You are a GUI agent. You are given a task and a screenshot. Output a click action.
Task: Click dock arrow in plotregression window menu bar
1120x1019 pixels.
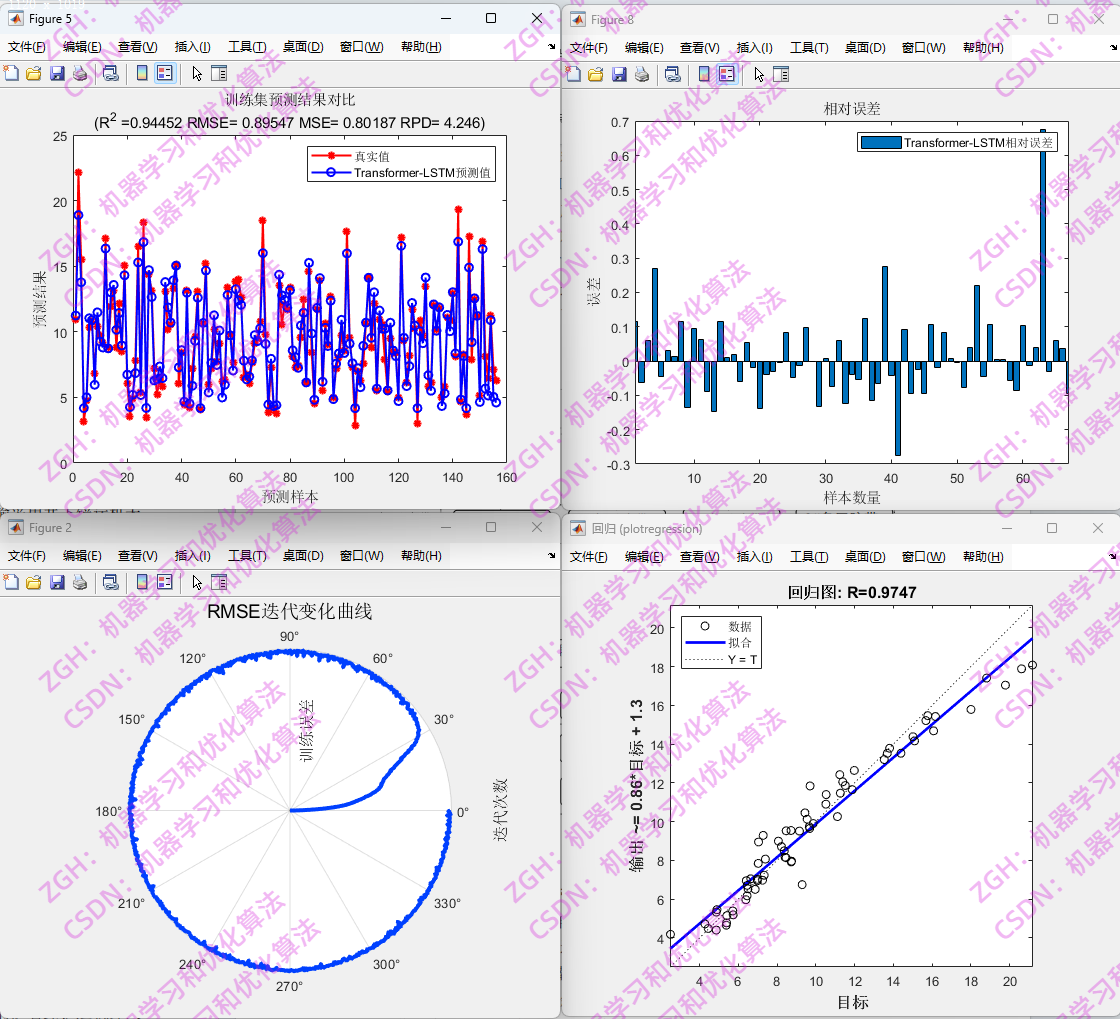(x=1114, y=556)
